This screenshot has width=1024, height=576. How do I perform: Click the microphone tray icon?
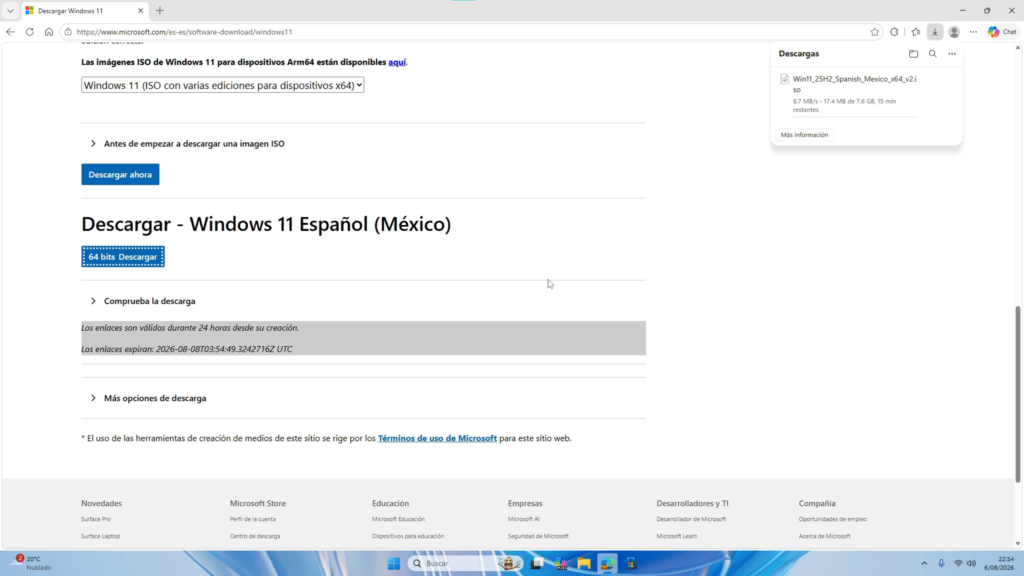941,564
